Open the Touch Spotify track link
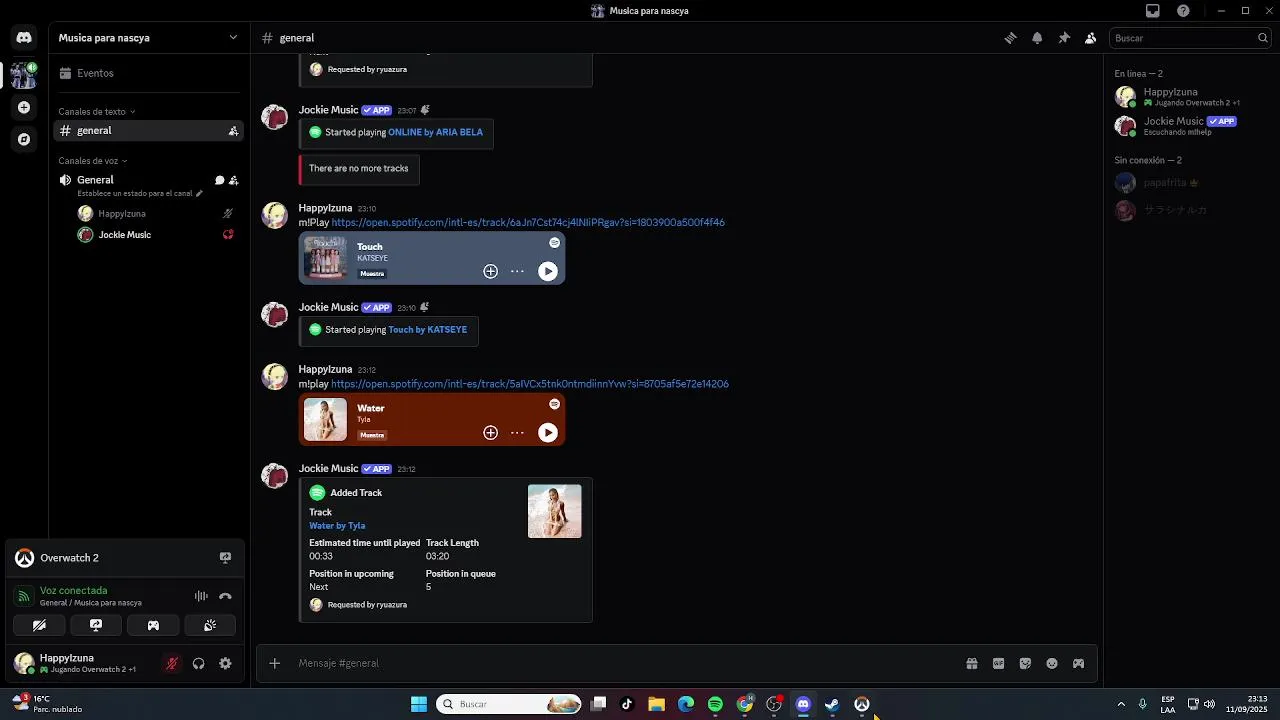 tap(528, 222)
